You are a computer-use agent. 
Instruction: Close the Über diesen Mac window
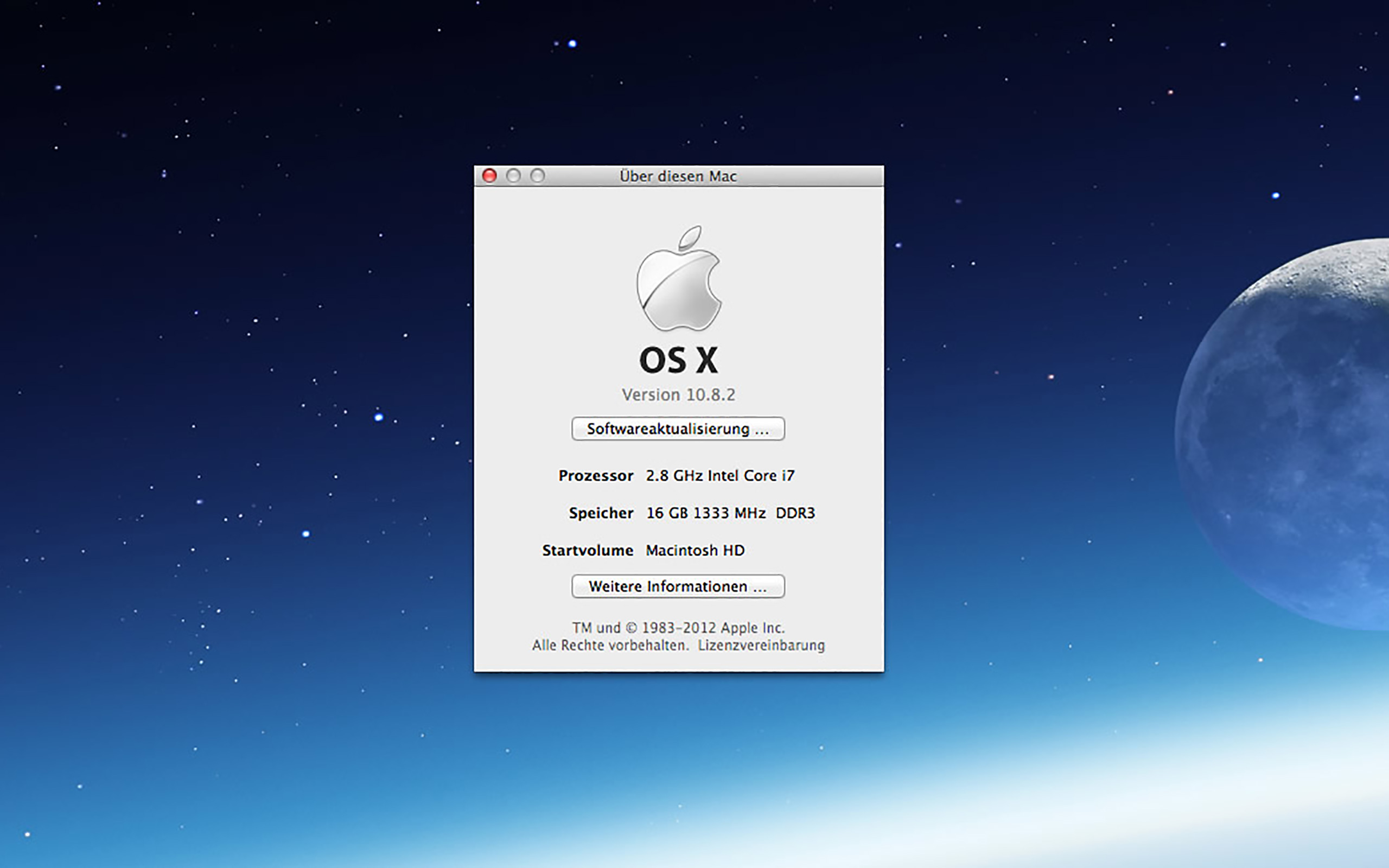click(x=489, y=176)
